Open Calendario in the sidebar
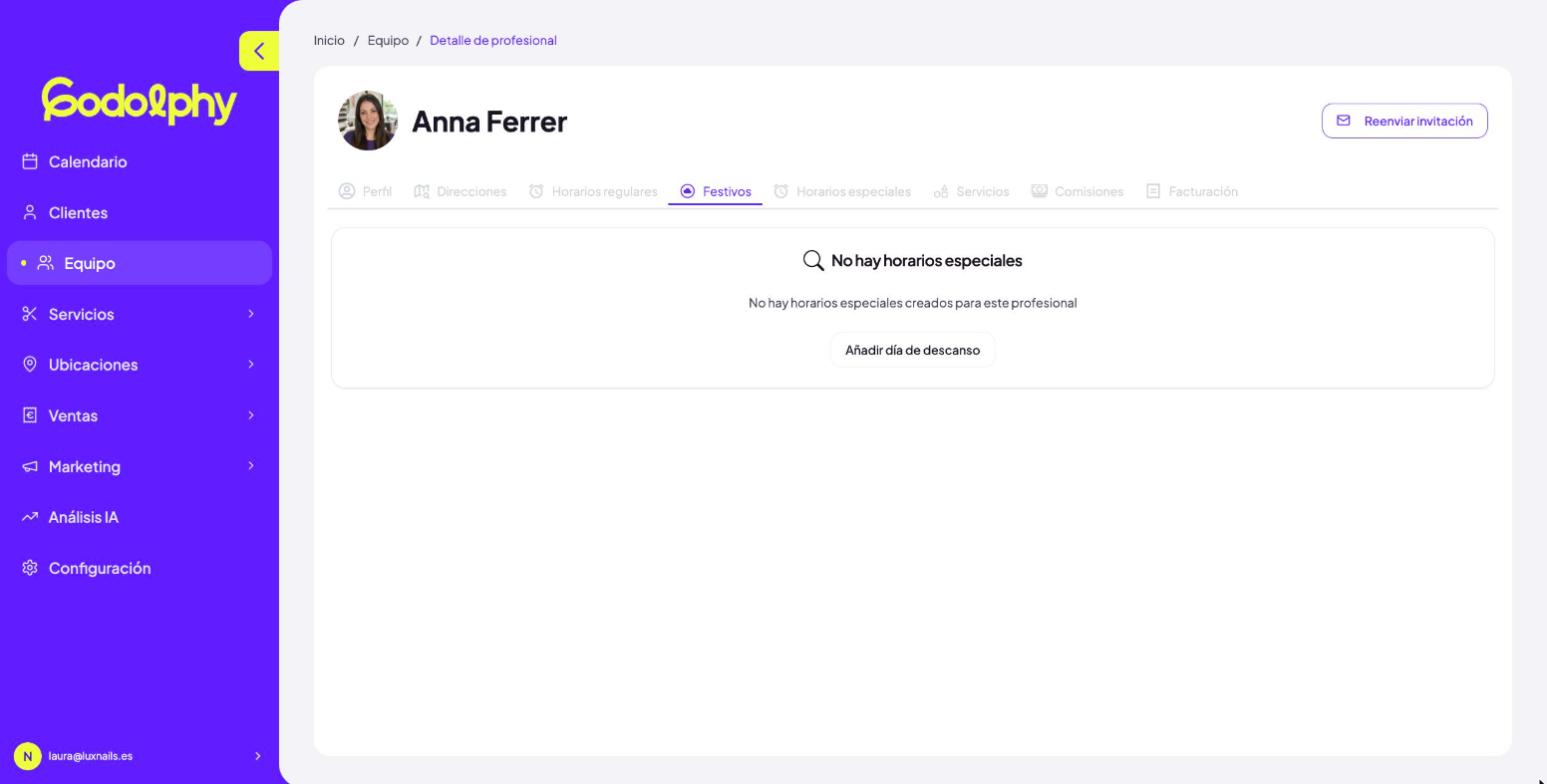This screenshot has width=1547, height=784. (x=139, y=162)
